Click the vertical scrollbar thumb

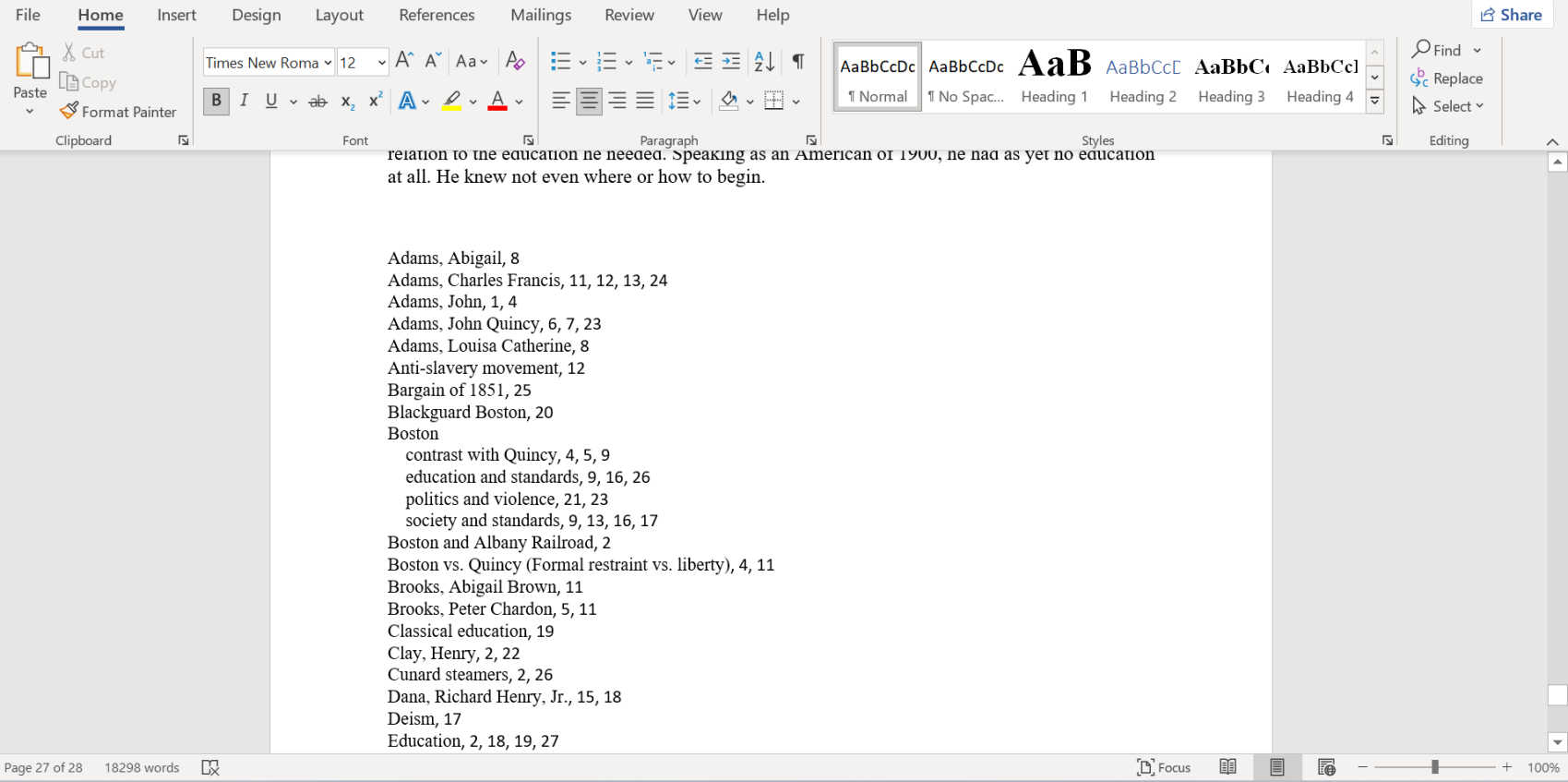[1558, 695]
